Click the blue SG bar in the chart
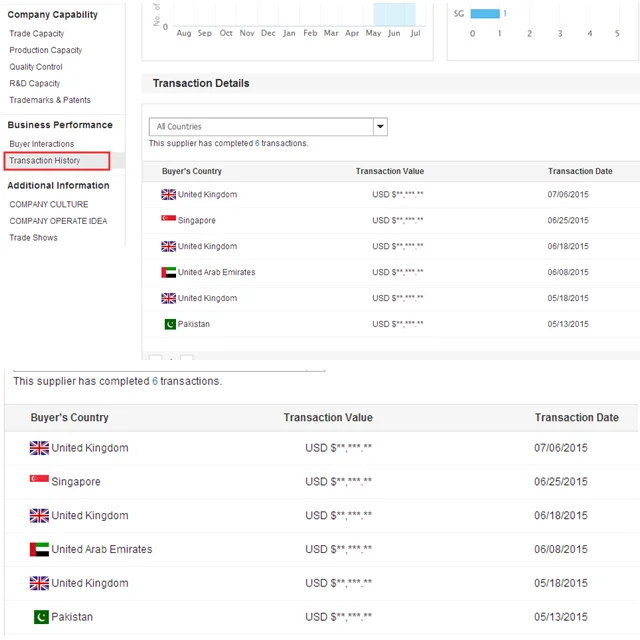This screenshot has width=640, height=640. [484, 14]
